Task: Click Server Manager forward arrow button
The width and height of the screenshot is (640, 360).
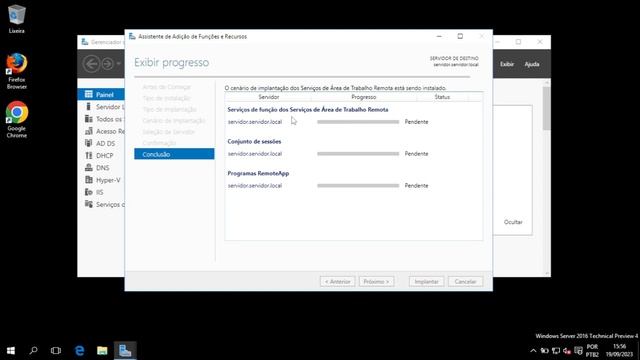Action: pyautogui.click(x=107, y=64)
